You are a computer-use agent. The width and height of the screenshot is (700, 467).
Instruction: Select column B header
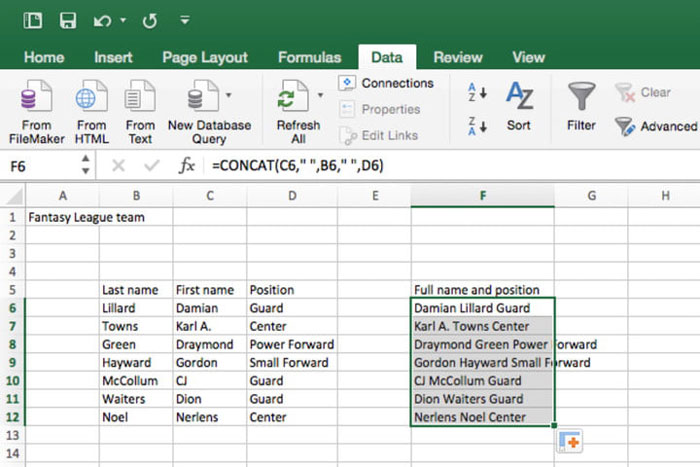[x=136, y=196]
